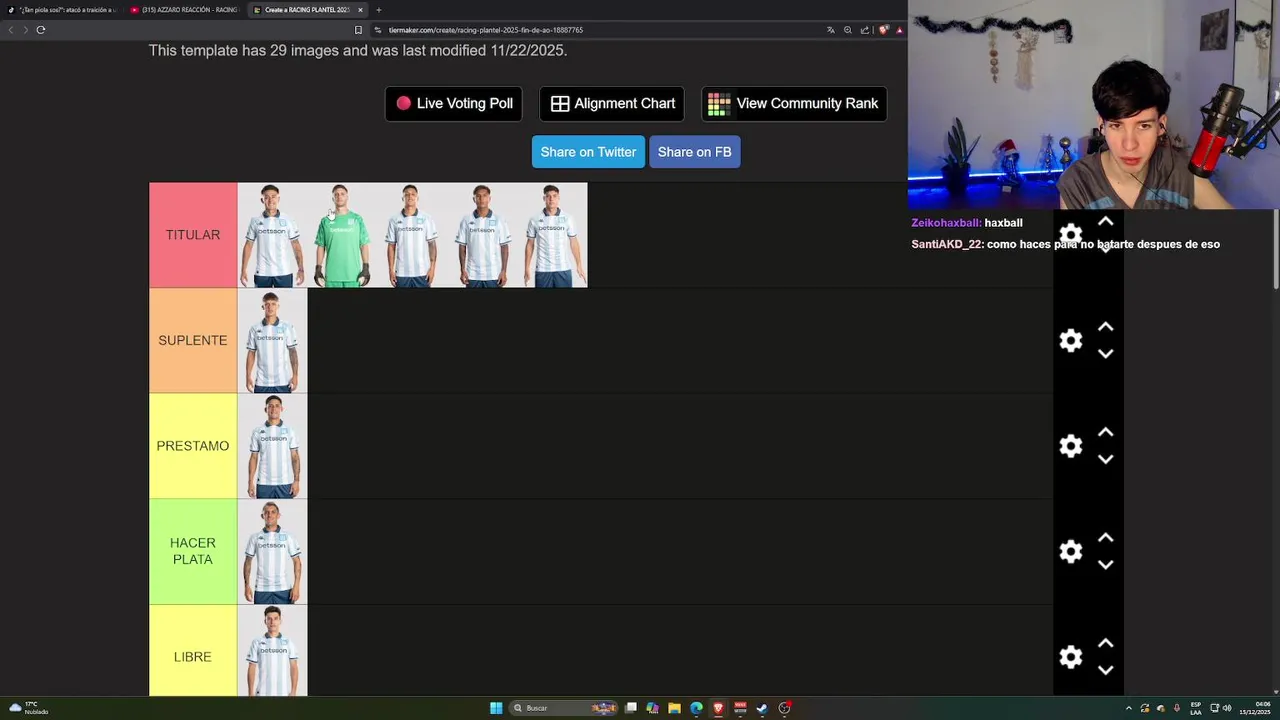1280x720 pixels.
Task: Click the tiermaker.com address bar
Action: 600,30
